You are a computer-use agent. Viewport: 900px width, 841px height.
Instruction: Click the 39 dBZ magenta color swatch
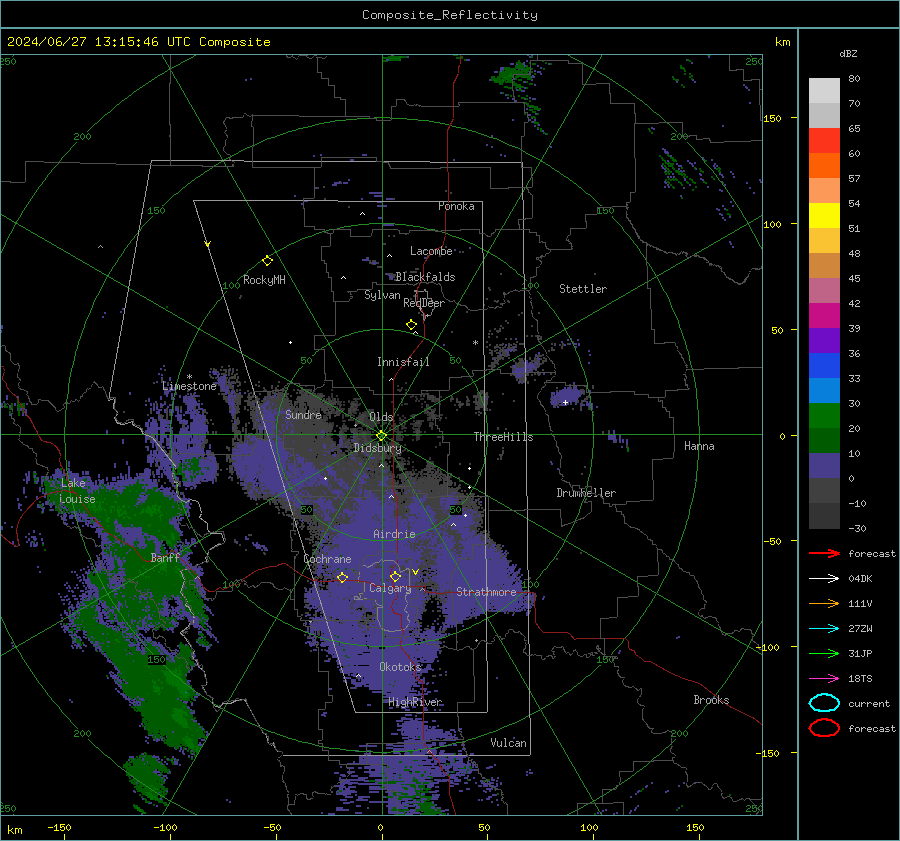[824, 315]
